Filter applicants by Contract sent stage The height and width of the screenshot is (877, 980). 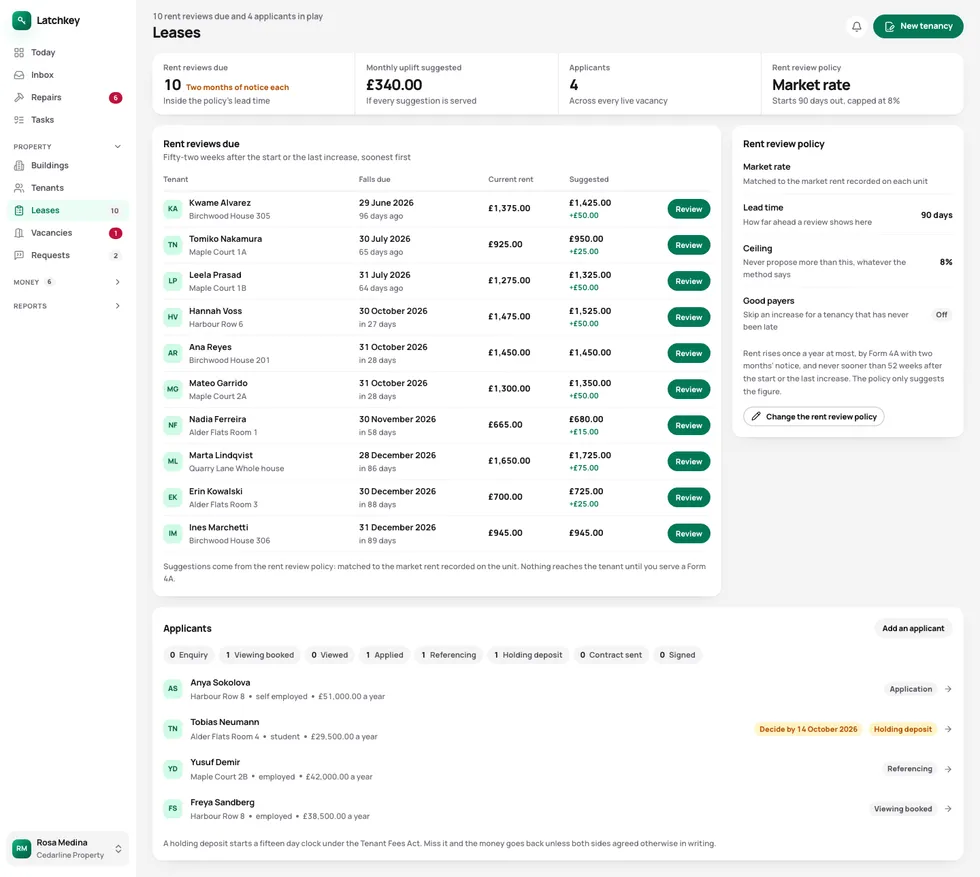click(x=611, y=655)
